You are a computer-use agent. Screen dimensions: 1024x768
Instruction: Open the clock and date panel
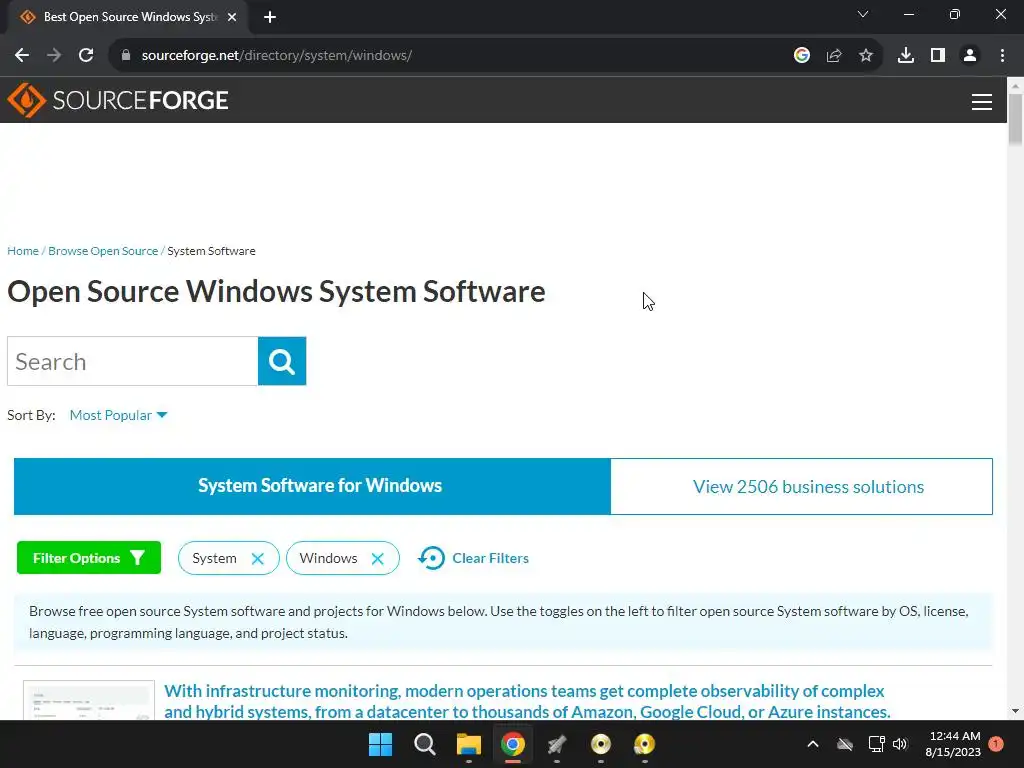pyautogui.click(x=953, y=744)
